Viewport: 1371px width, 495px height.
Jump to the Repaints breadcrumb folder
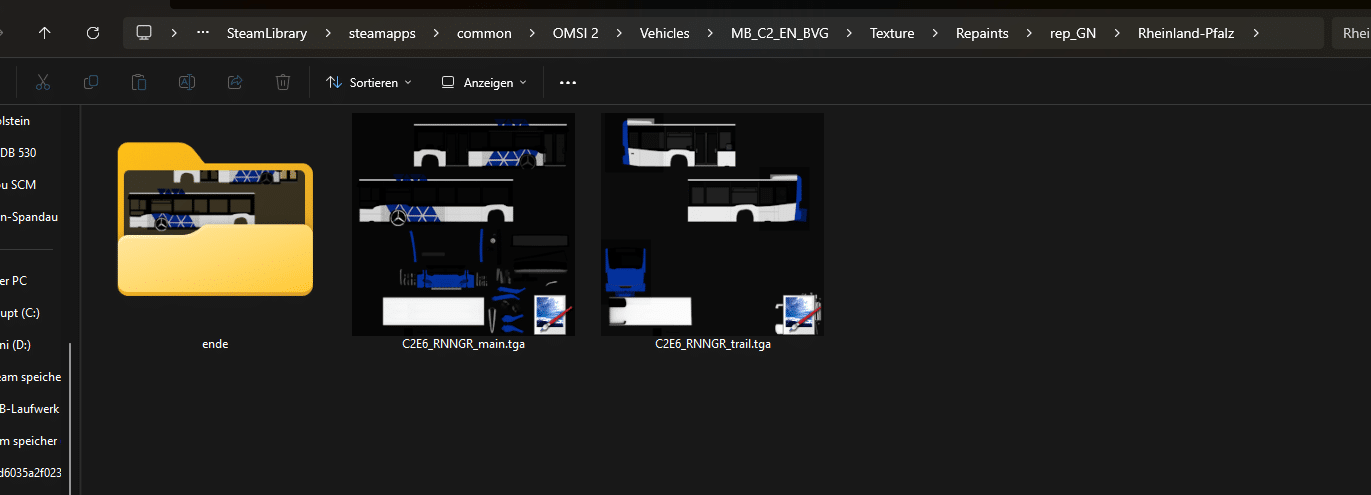(x=980, y=33)
